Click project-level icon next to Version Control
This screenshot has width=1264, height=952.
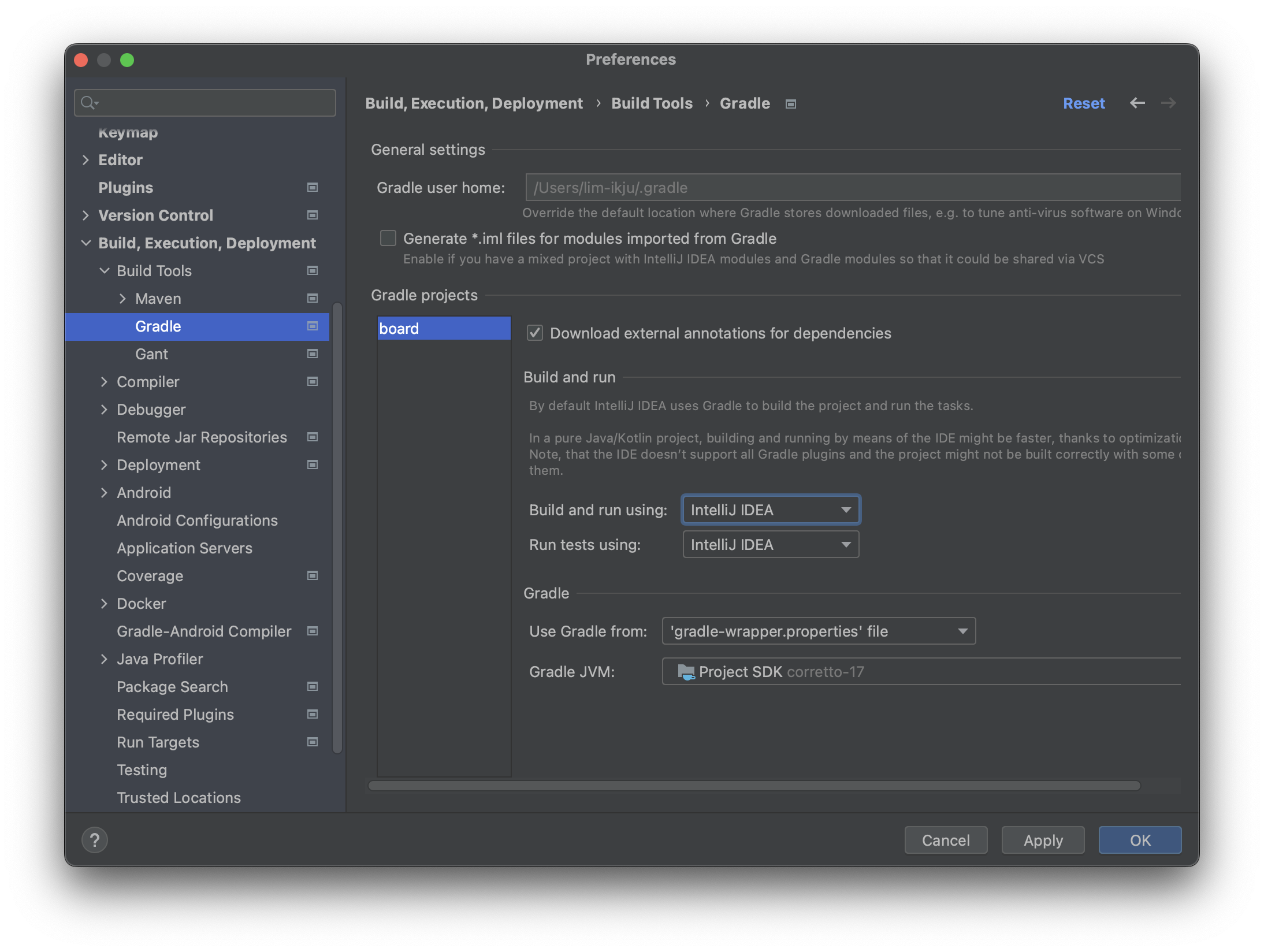[x=313, y=215]
